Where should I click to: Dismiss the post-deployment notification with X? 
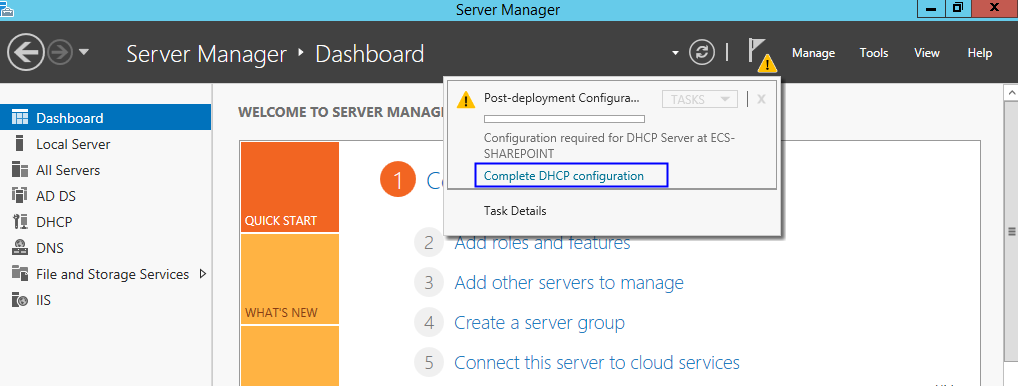pyautogui.click(x=762, y=99)
